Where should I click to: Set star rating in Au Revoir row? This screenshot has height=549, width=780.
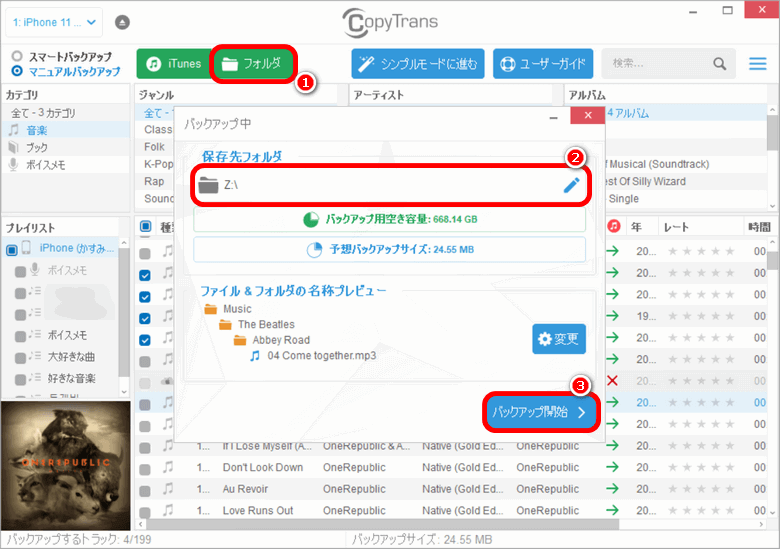[701, 488]
